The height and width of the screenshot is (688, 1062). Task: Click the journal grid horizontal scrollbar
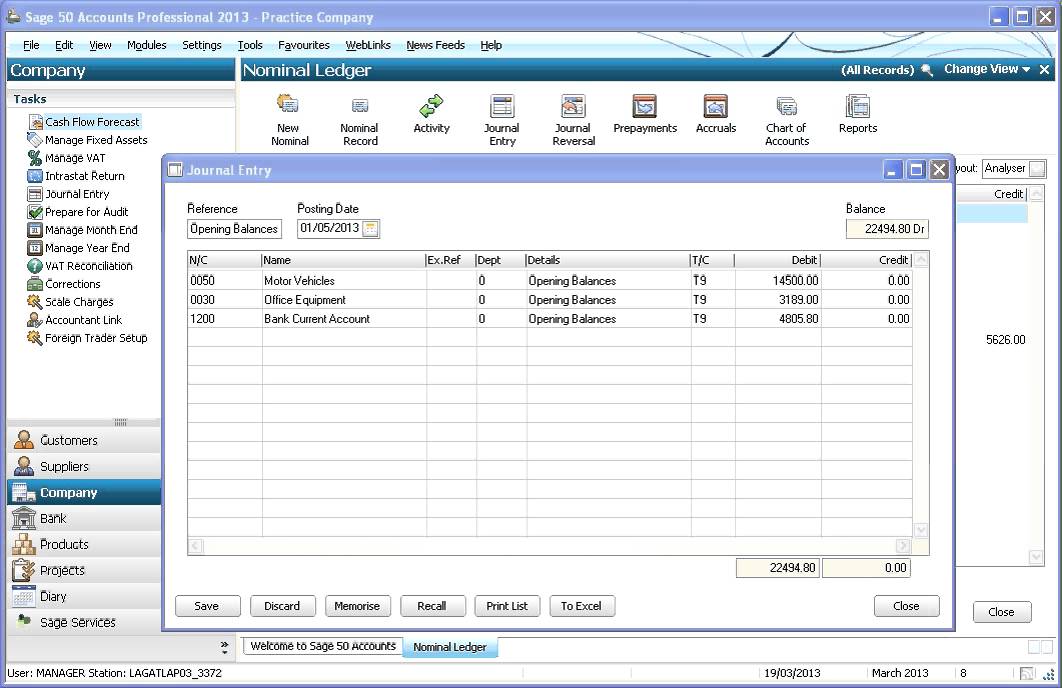(x=550, y=546)
